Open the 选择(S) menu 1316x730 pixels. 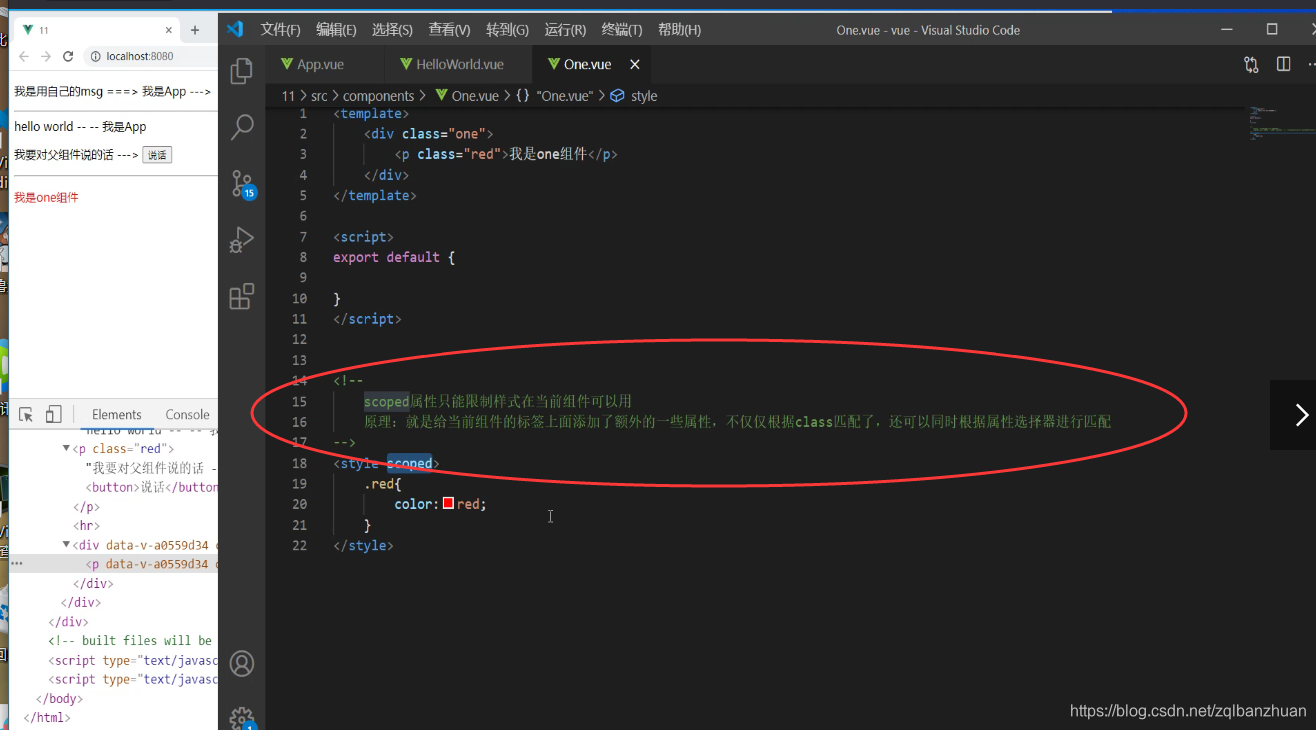[x=392, y=30]
